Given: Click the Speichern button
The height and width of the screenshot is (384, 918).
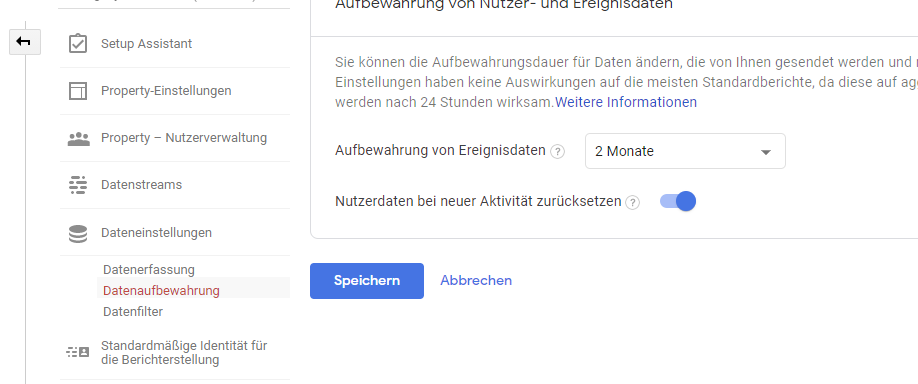Looking at the screenshot, I should click(x=367, y=281).
